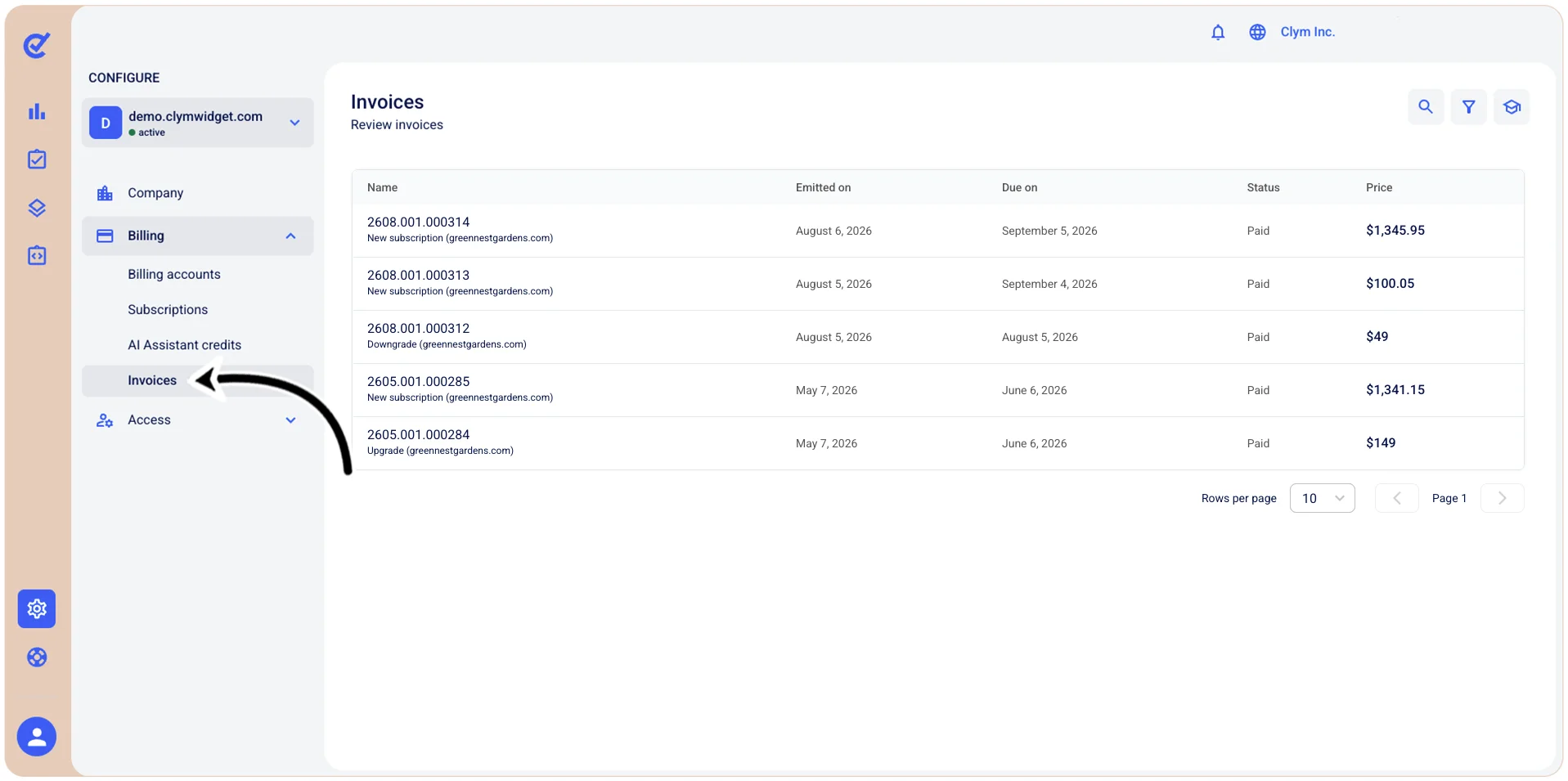Click the Price column header
Screen dimensions: 1568x781
1379,187
